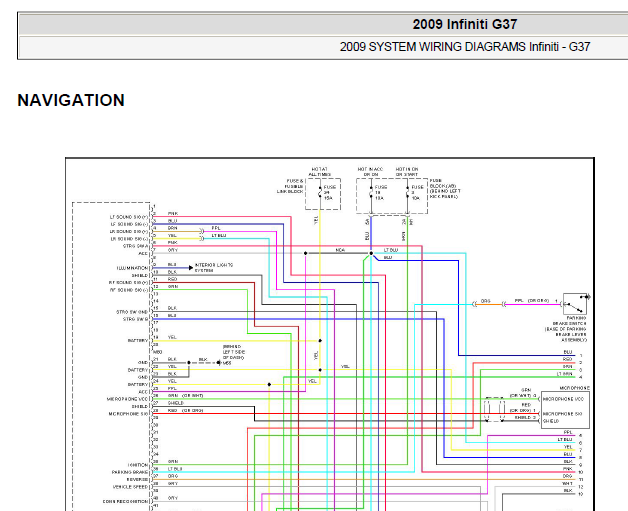Click the "RF SOUND SIG (+)" pin label
This screenshot has height=511, width=628.
pos(129,282)
